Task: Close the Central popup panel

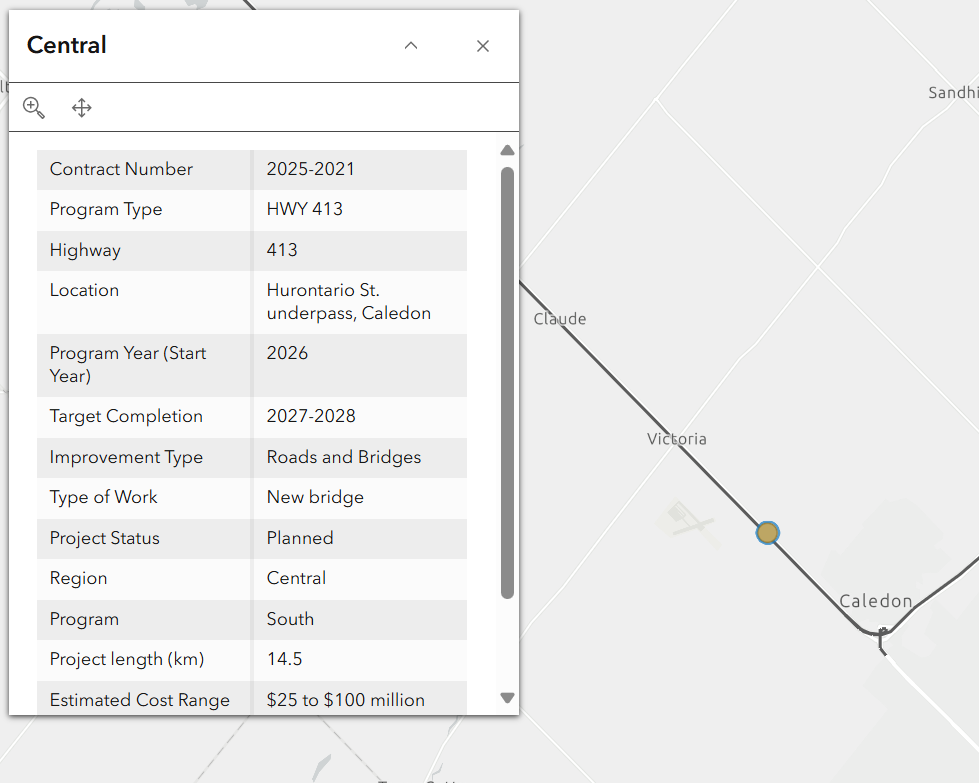Action: [x=483, y=46]
